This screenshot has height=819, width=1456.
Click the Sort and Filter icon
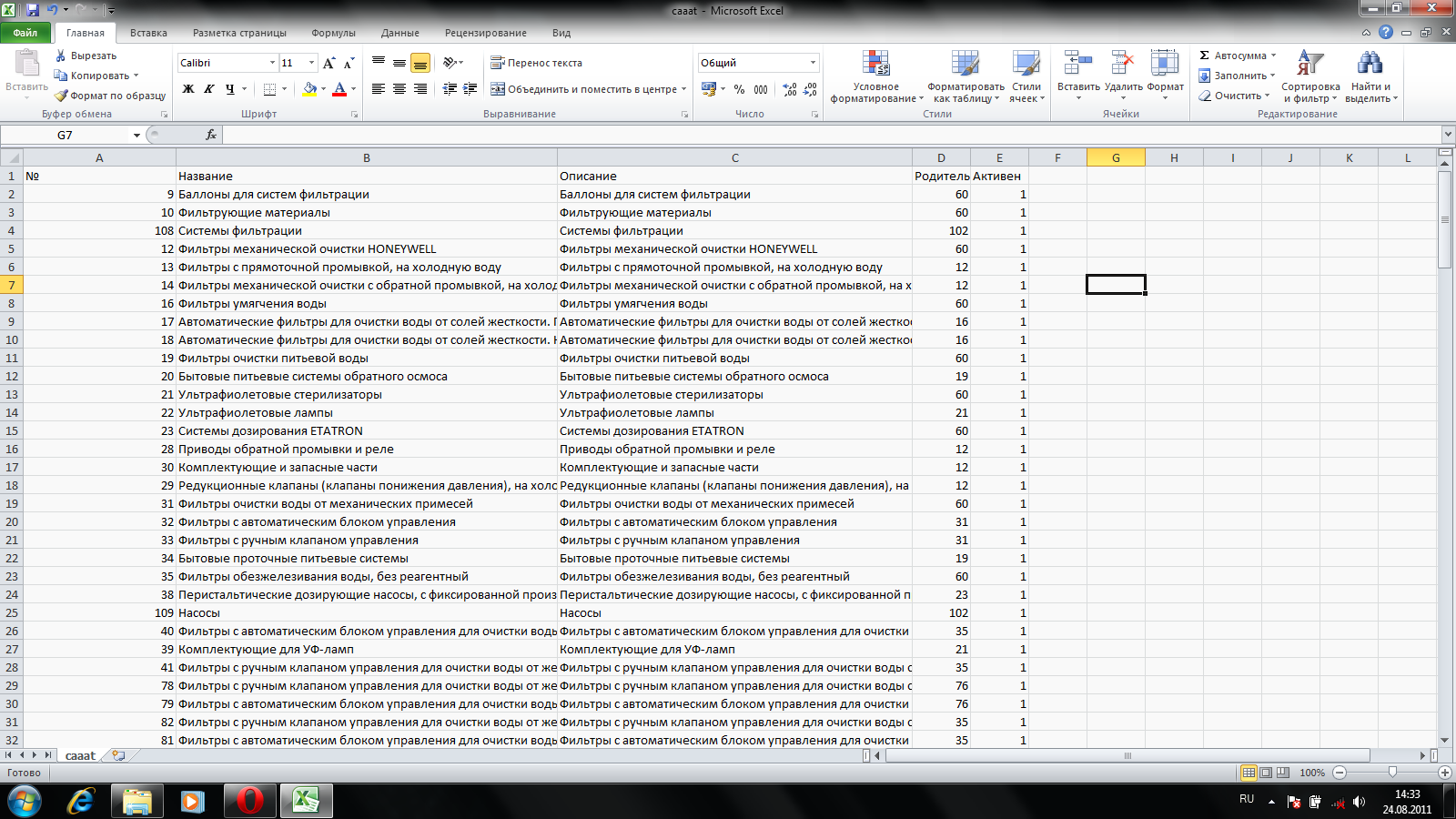[1309, 64]
